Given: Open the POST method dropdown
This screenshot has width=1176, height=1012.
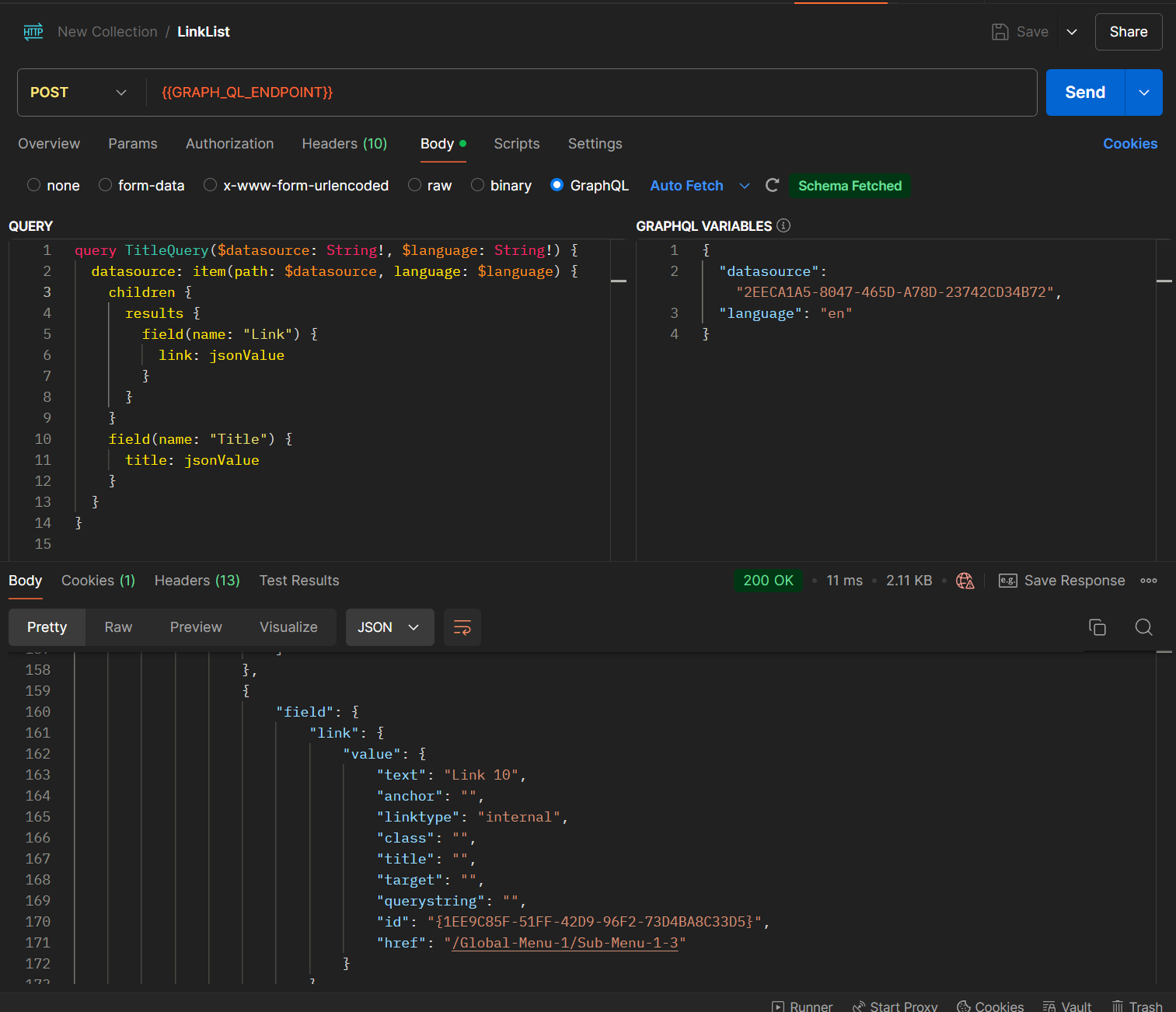Looking at the screenshot, I should coord(79,92).
